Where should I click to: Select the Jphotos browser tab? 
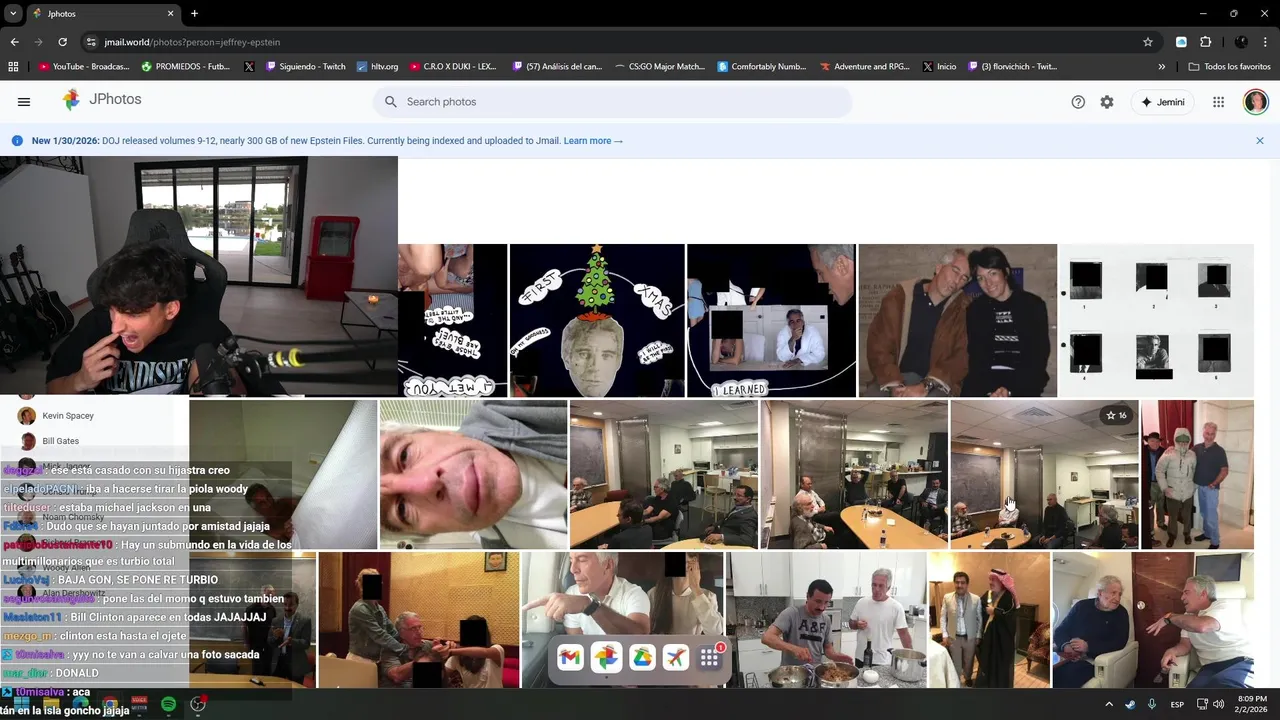coord(102,14)
